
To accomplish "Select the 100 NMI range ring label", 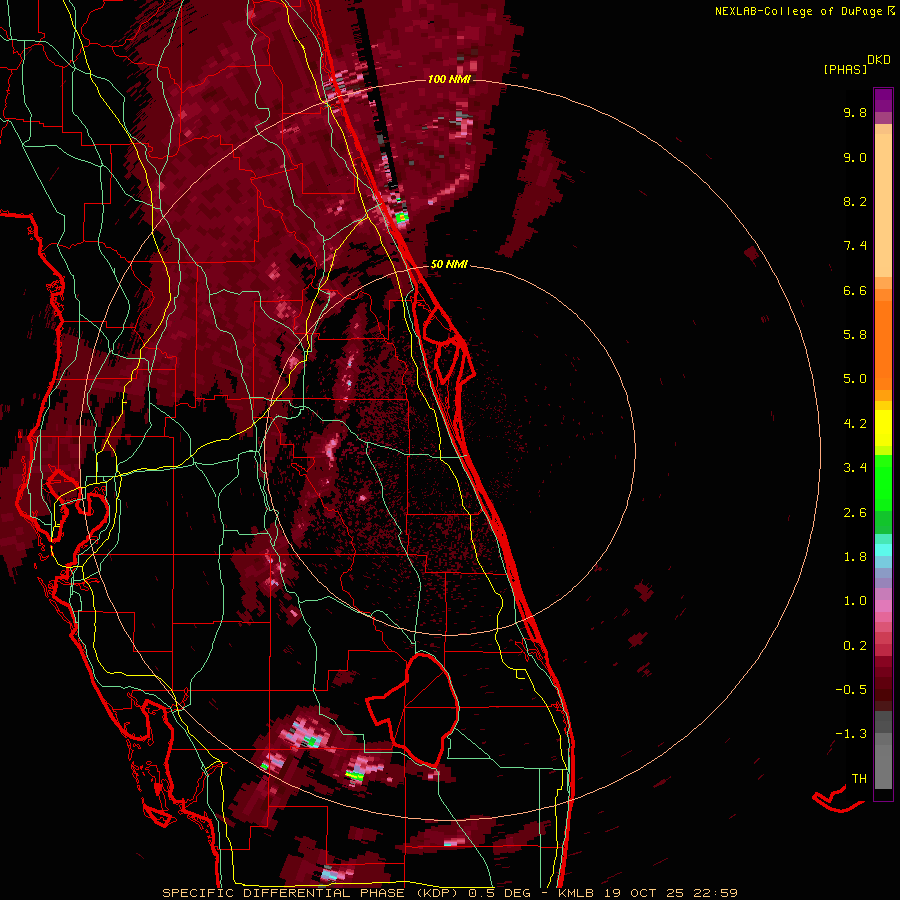I will (x=449, y=79).
